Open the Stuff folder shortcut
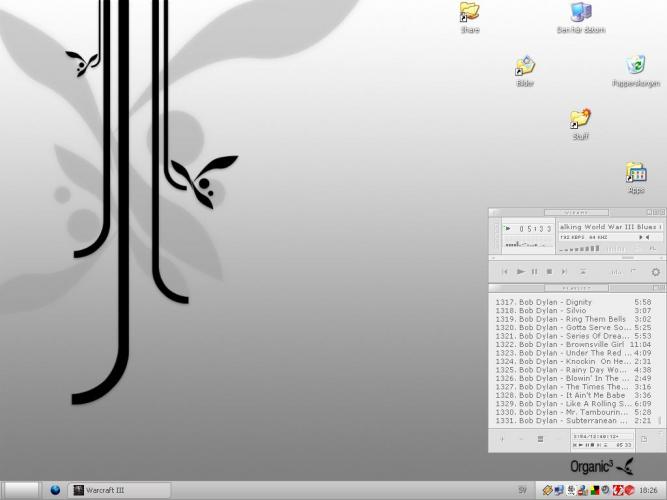667x500 pixels. (x=580, y=120)
